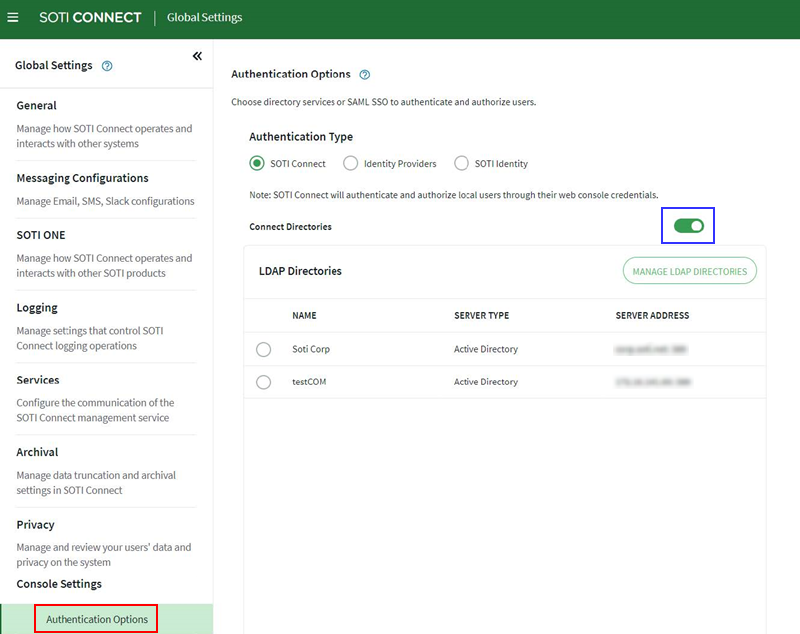
Task: Open help for Global Settings
Action: pyautogui.click(x=107, y=66)
